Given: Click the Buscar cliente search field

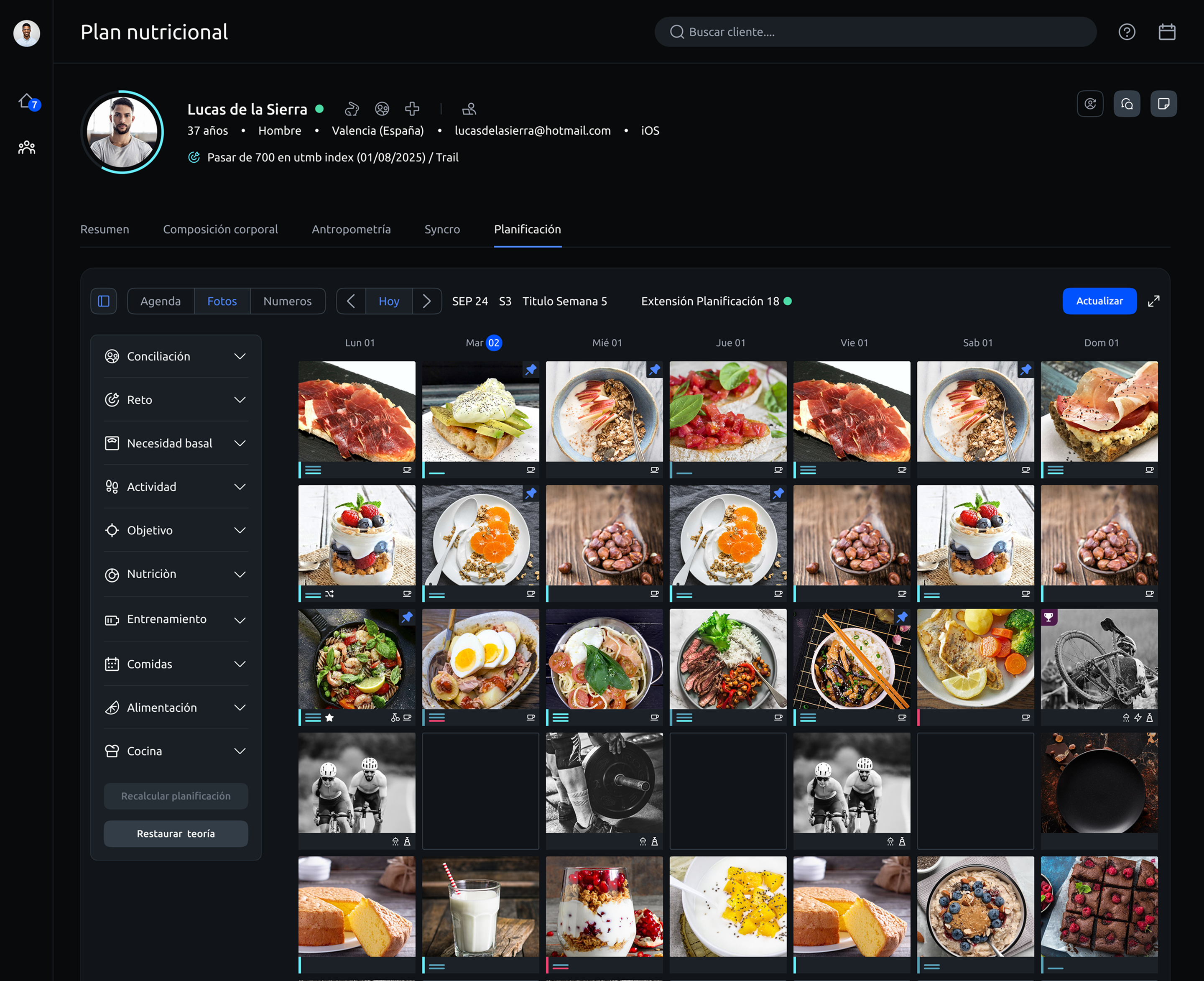Looking at the screenshot, I should click(x=875, y=32).
